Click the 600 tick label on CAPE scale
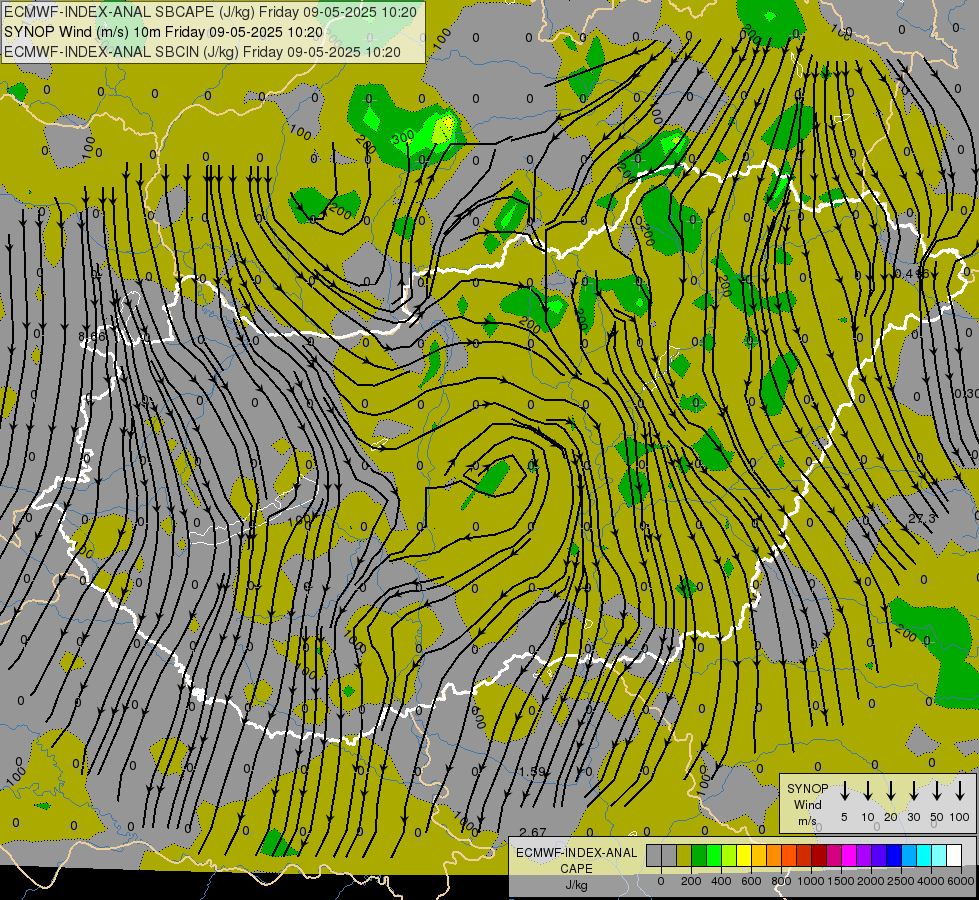Image resolution: width=979 pixels, height=900 pixels. [x=751, y=881]
